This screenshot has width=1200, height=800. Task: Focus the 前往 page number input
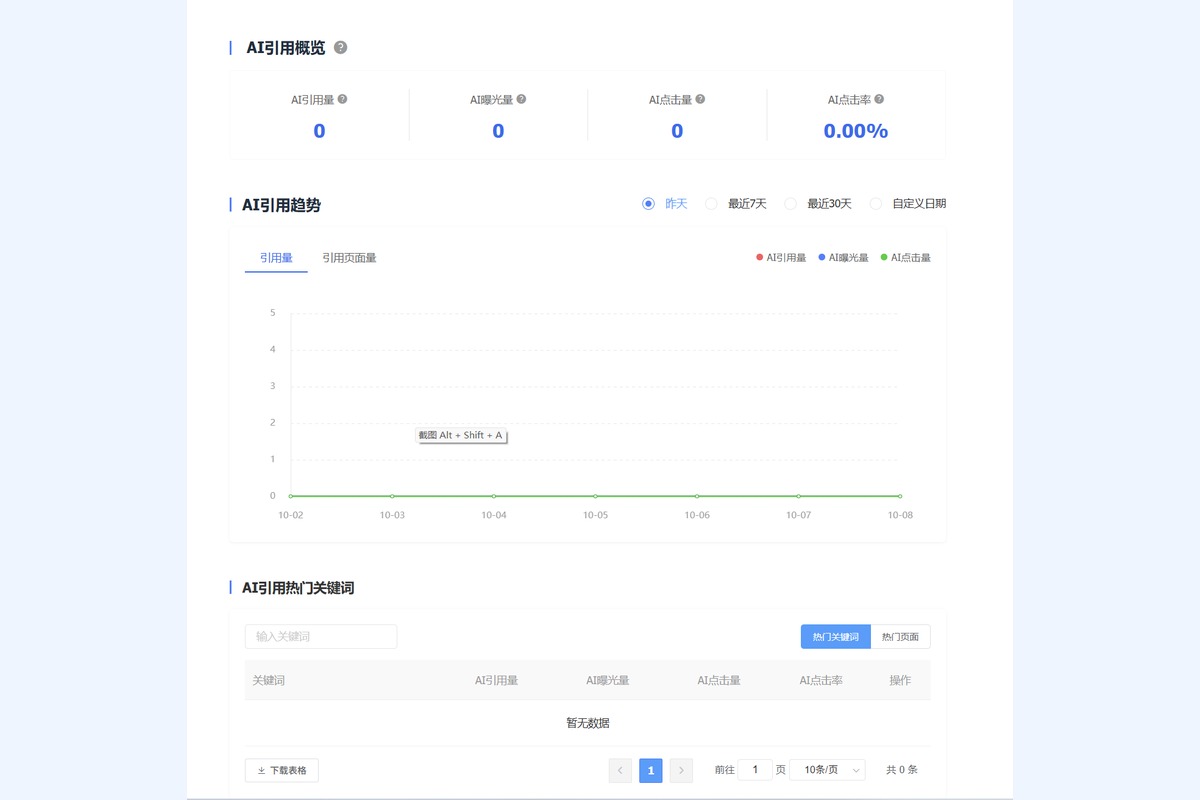point(755,770)
